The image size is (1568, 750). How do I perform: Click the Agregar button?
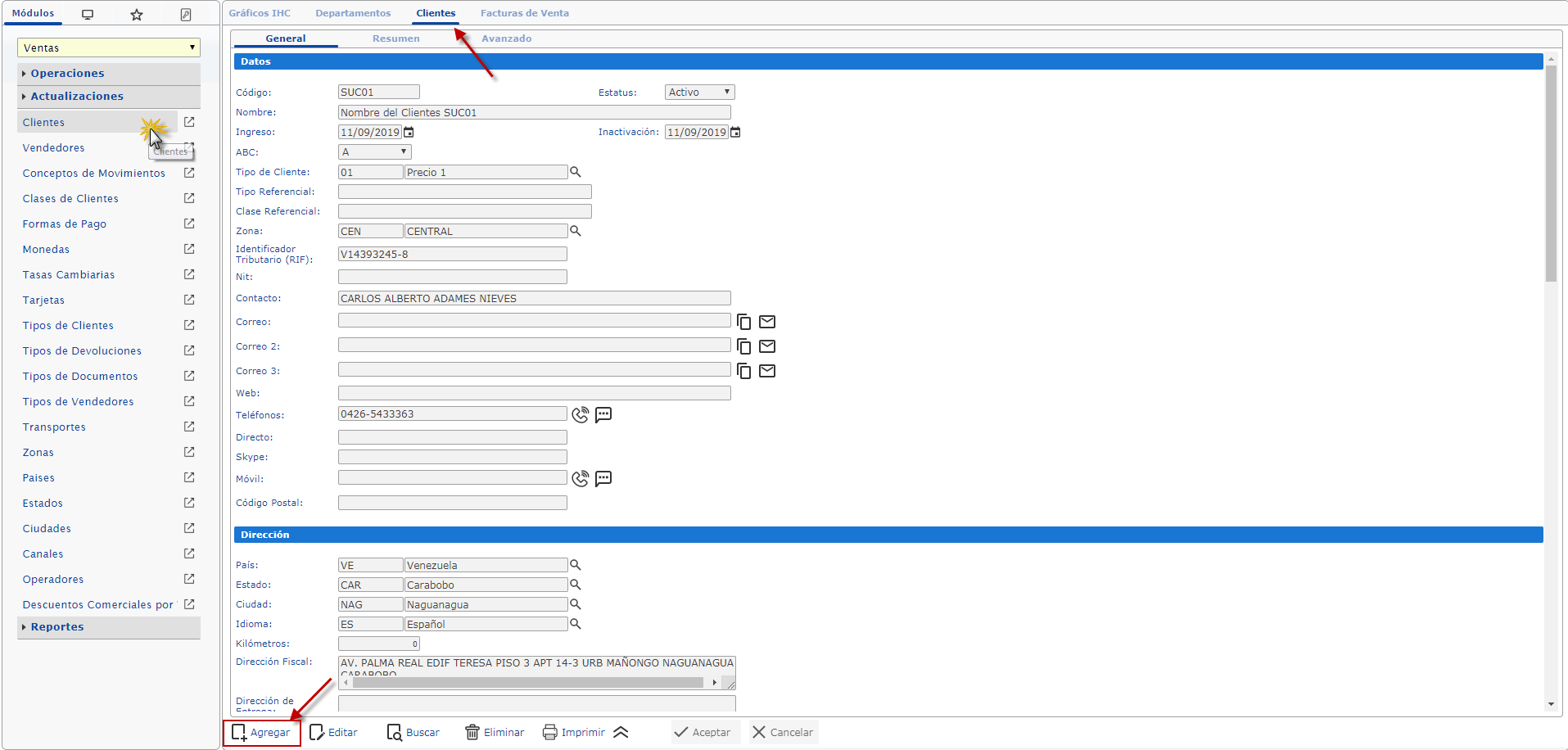(262, 732)
